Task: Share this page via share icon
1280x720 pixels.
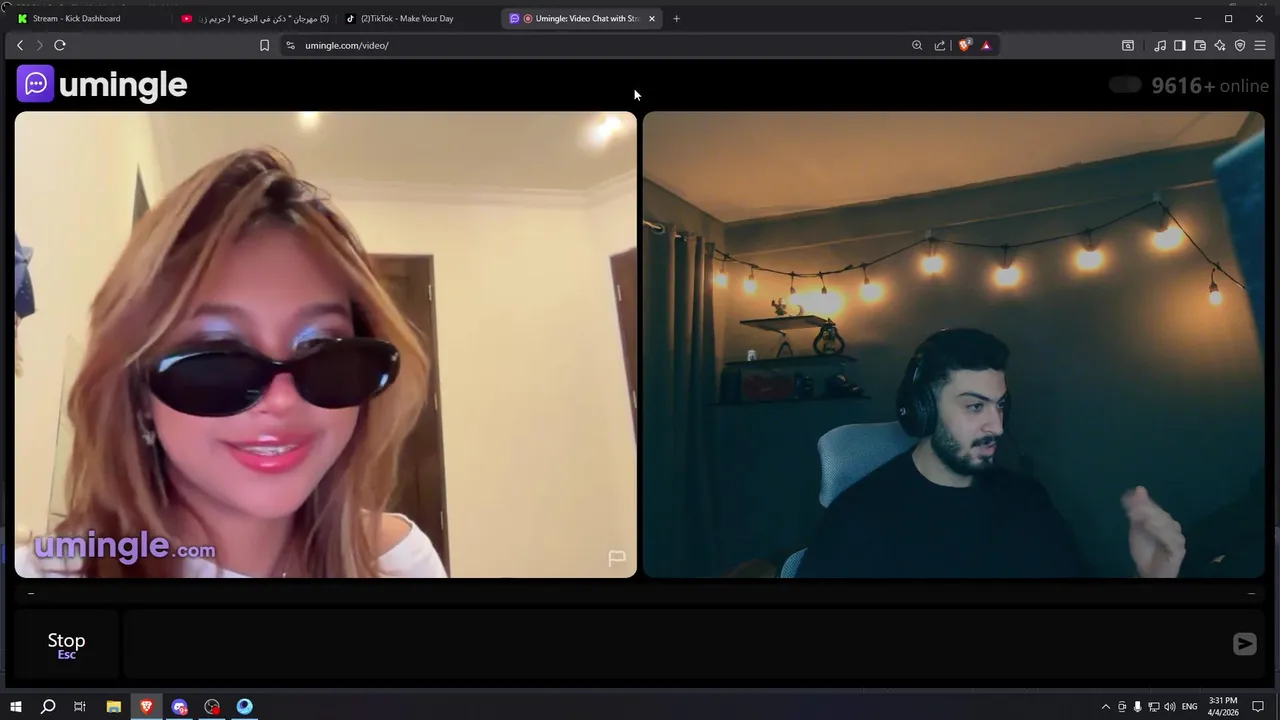Action: click(940, 45)
